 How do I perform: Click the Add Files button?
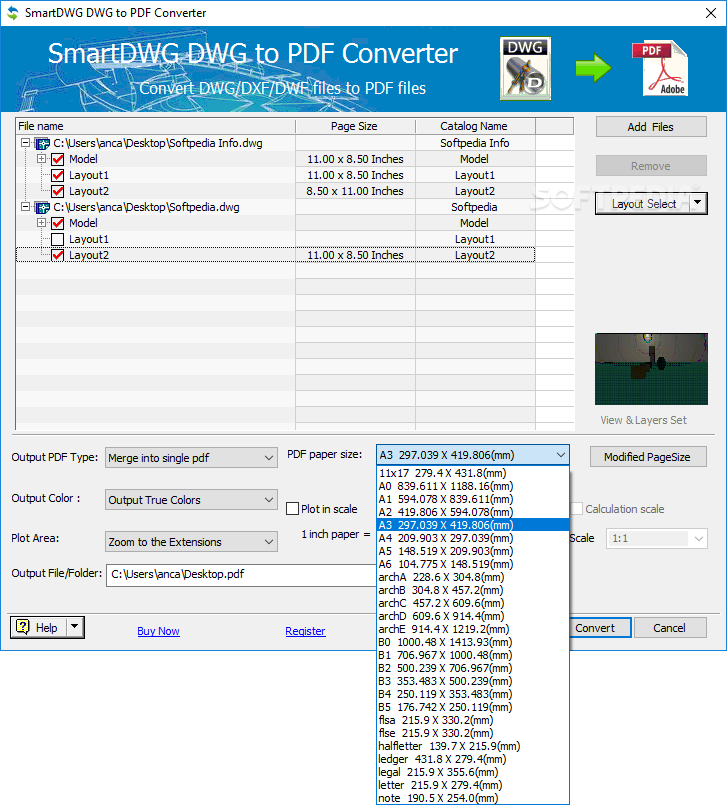pyautogui.click(x=651, y=127)
